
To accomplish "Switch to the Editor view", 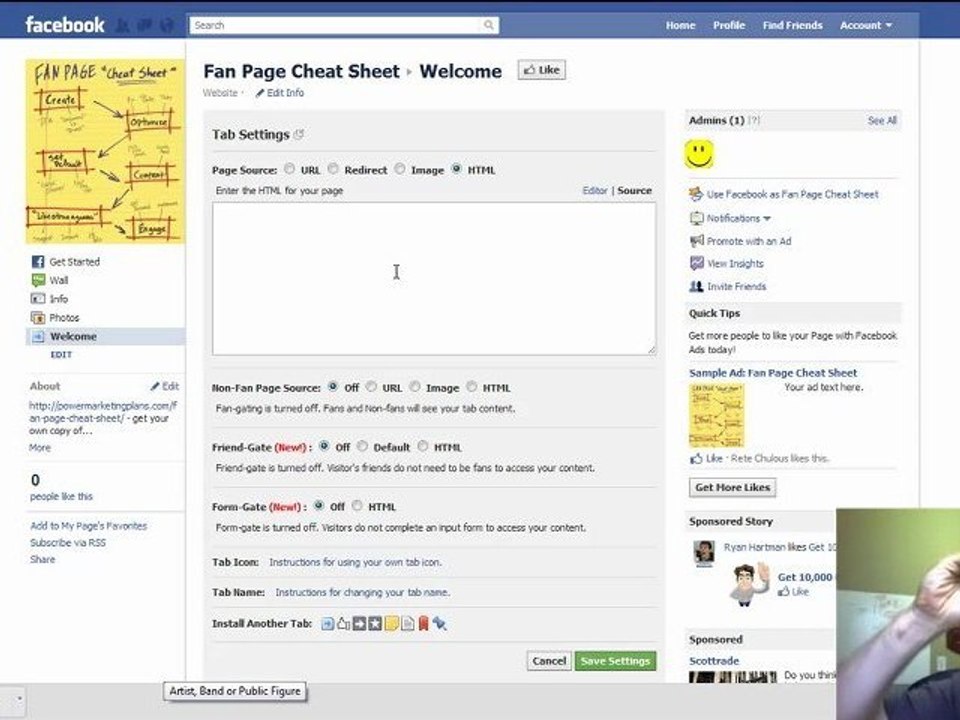I will (x=594, y=190).
